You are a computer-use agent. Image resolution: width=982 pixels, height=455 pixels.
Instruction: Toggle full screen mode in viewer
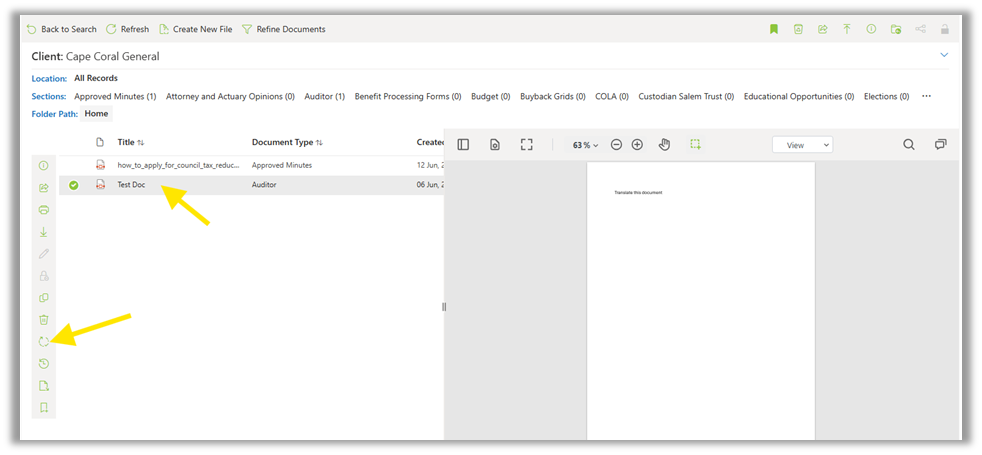(x=527, y=145)
